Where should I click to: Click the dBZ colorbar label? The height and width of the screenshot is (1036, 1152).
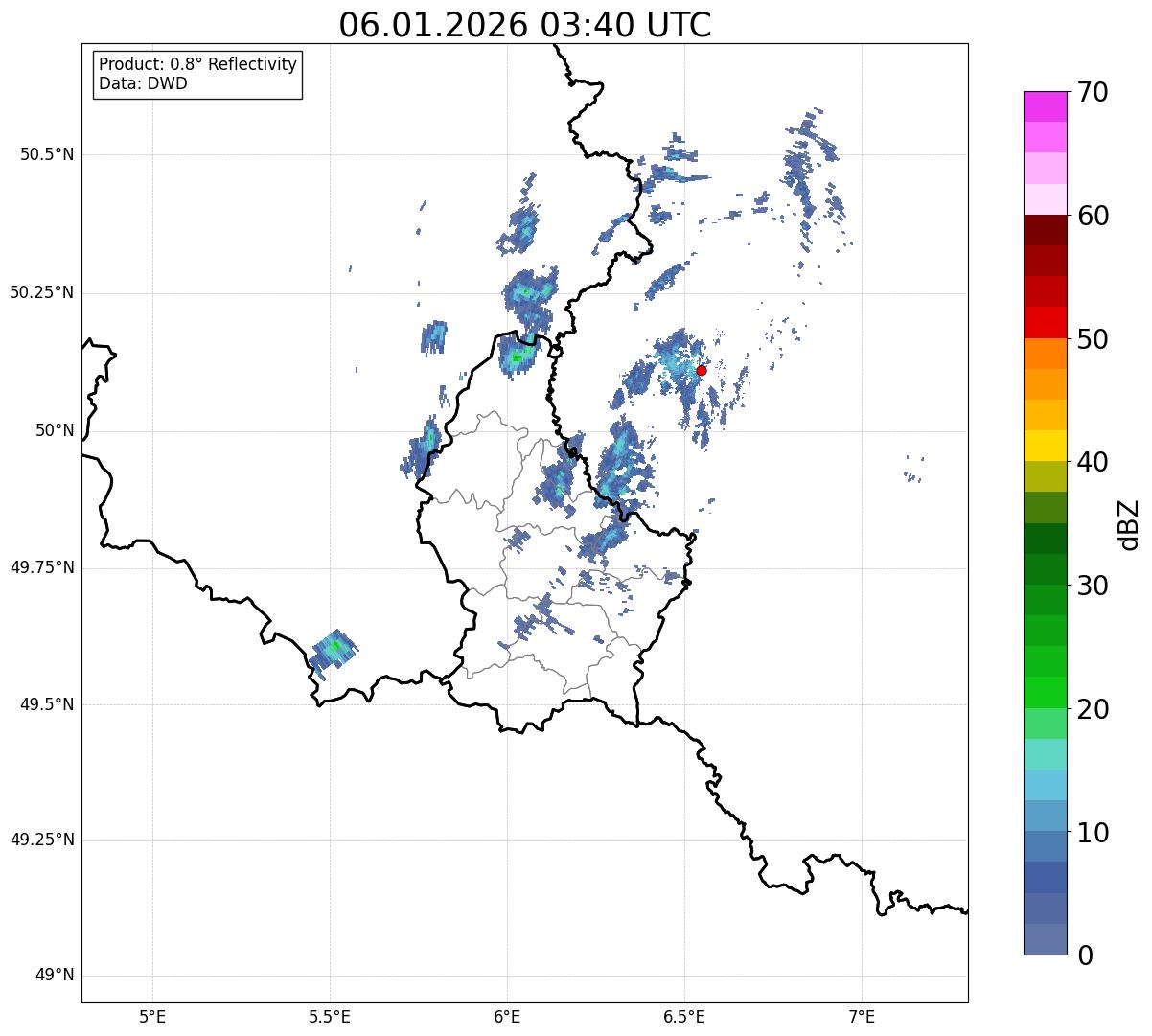(x=1129, y=523)
